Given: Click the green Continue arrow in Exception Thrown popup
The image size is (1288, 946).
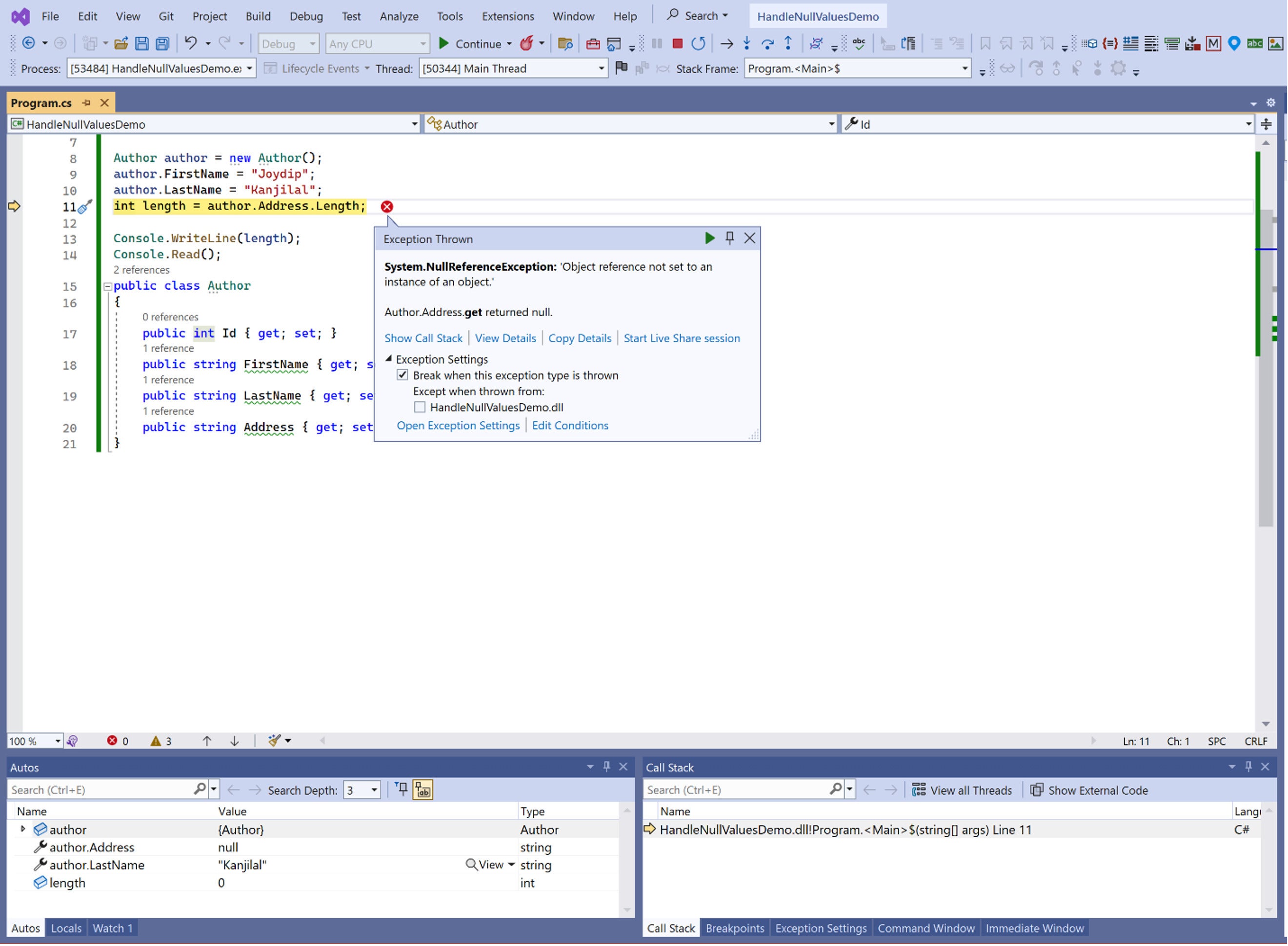Looking at the screenshot, I should point(710,238).
